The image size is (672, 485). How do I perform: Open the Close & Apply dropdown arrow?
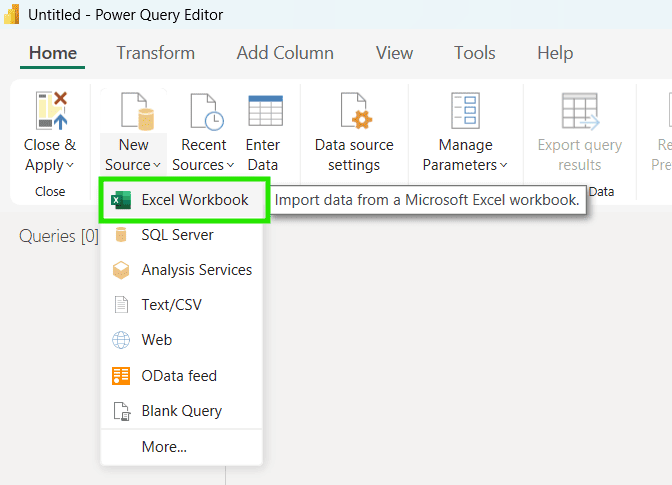70,165
